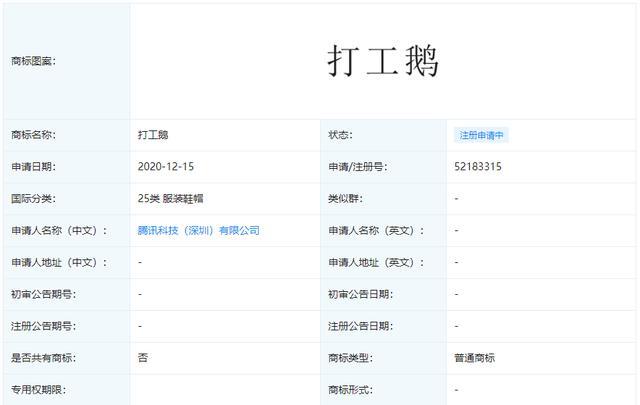Click the 普通商标 trademark type value
Screen dimensions: 640x405
click(474, 357)
